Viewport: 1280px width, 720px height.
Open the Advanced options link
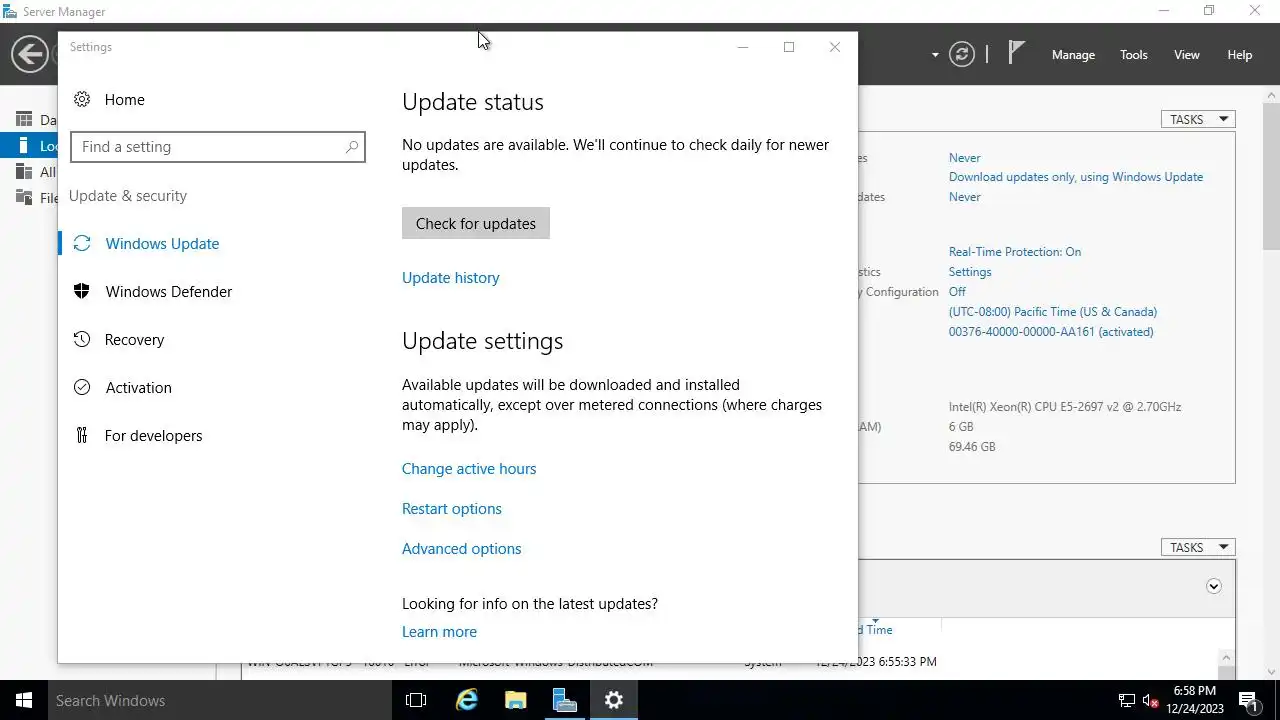pyautogui.click(x=461, y=549)
